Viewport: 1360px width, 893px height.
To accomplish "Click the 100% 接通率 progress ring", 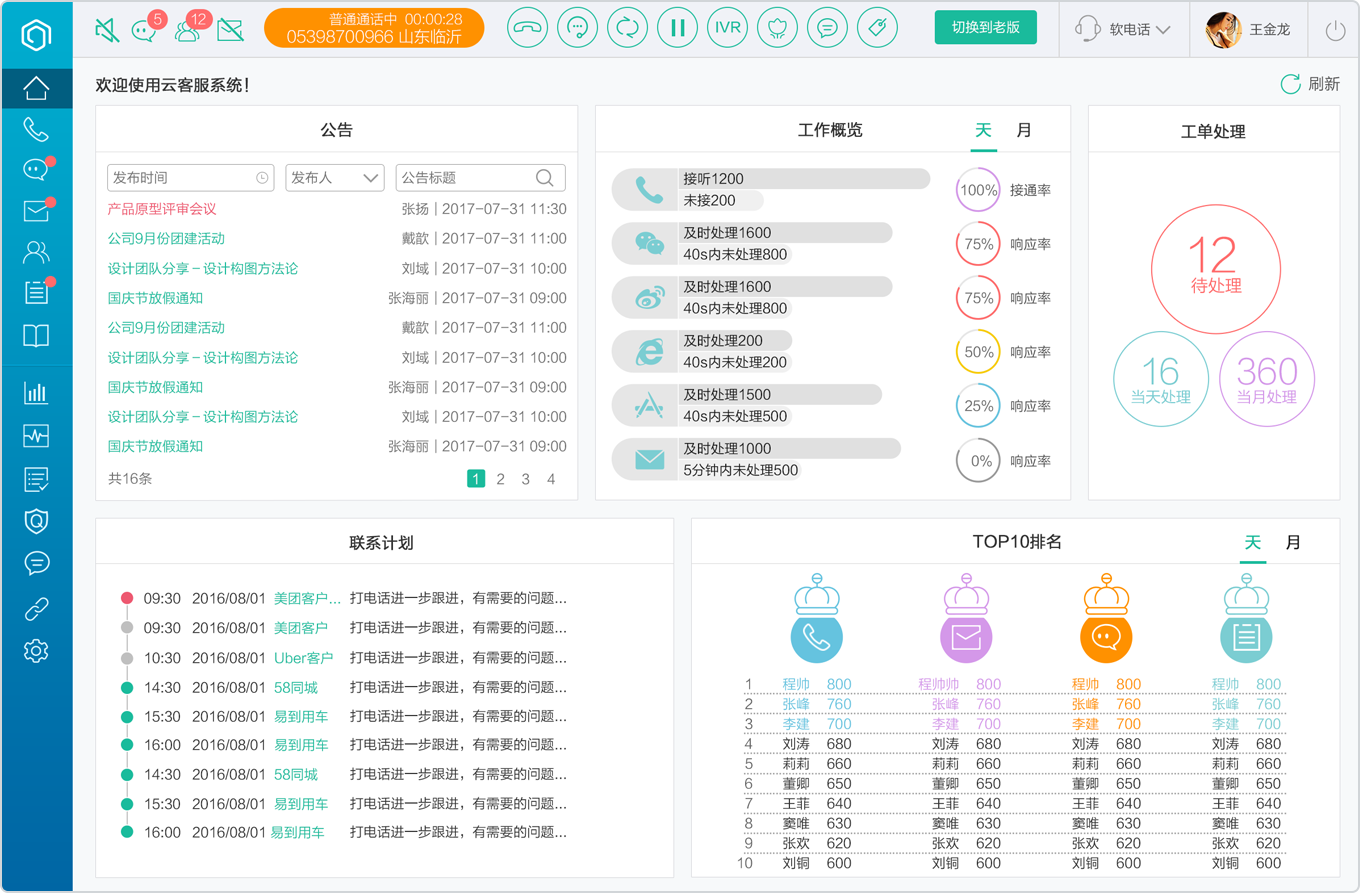I will (x=978, y=190).
